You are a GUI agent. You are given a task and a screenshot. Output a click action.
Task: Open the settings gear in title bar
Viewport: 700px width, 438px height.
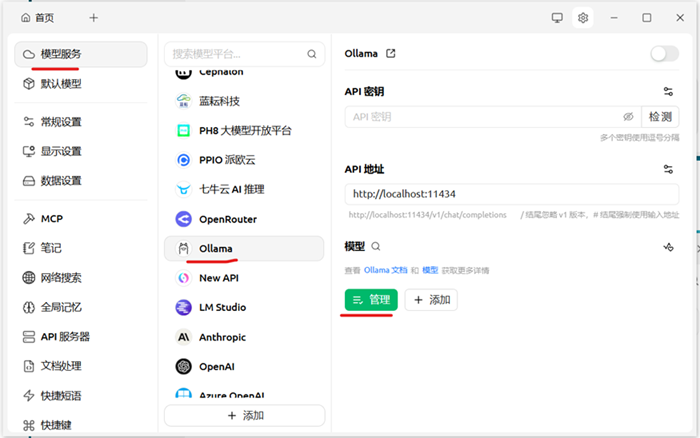point(583,18)
